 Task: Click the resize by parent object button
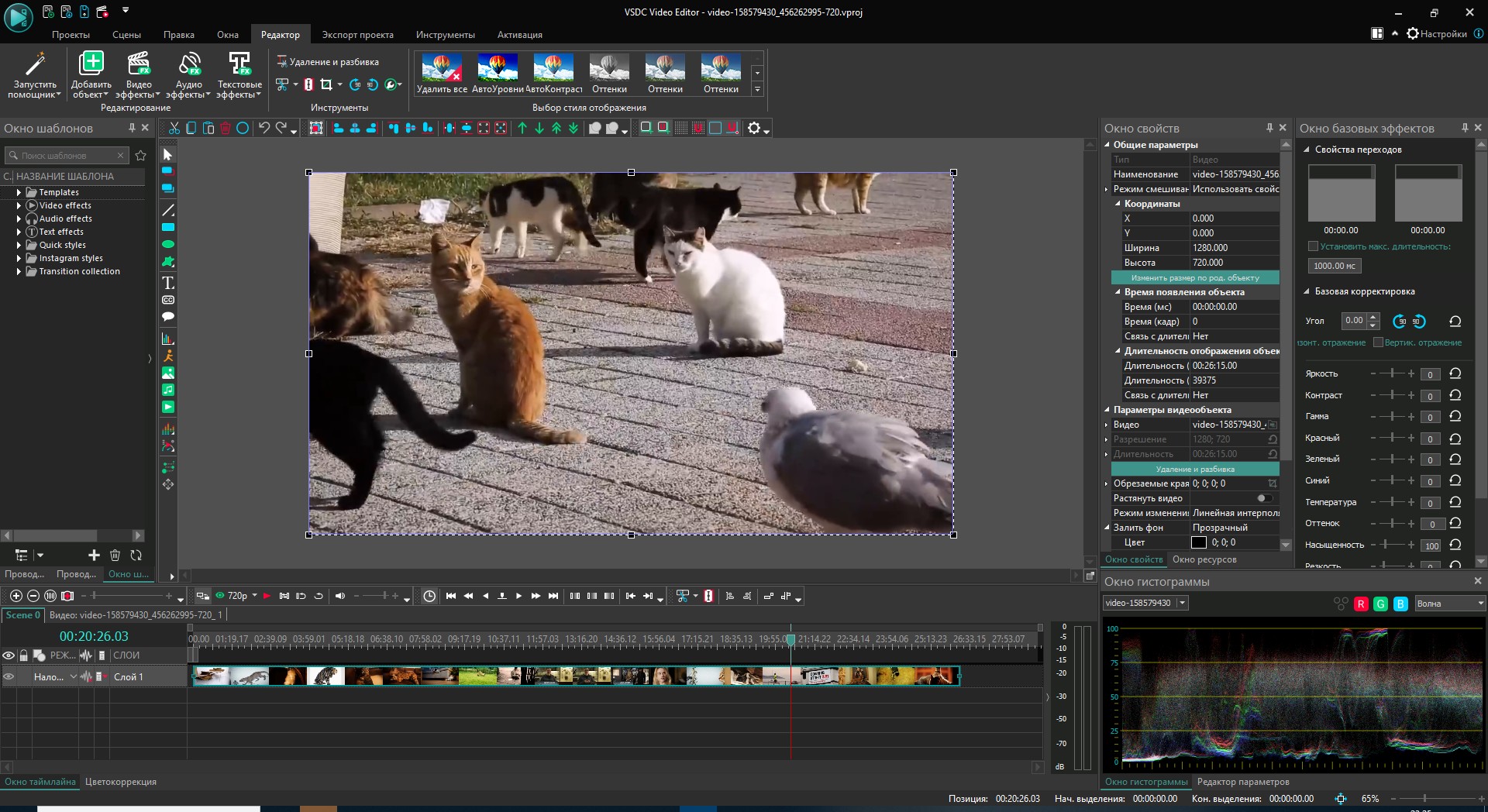[1194, 277]
